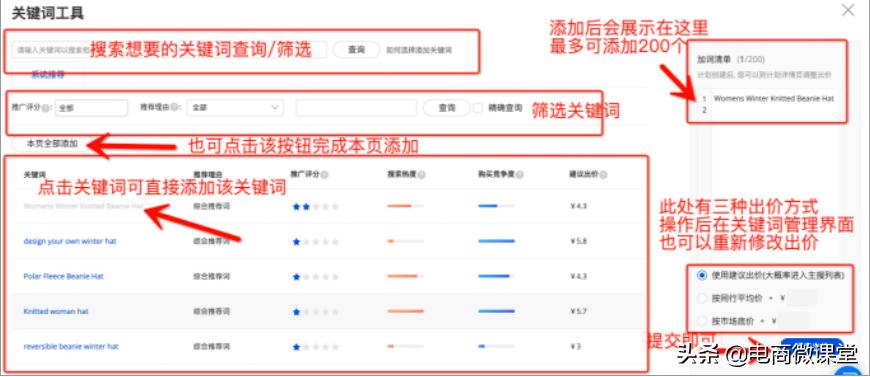Click competition bar for 'design your own winter hat'
870x377 pixels.
tap(497, 241)
